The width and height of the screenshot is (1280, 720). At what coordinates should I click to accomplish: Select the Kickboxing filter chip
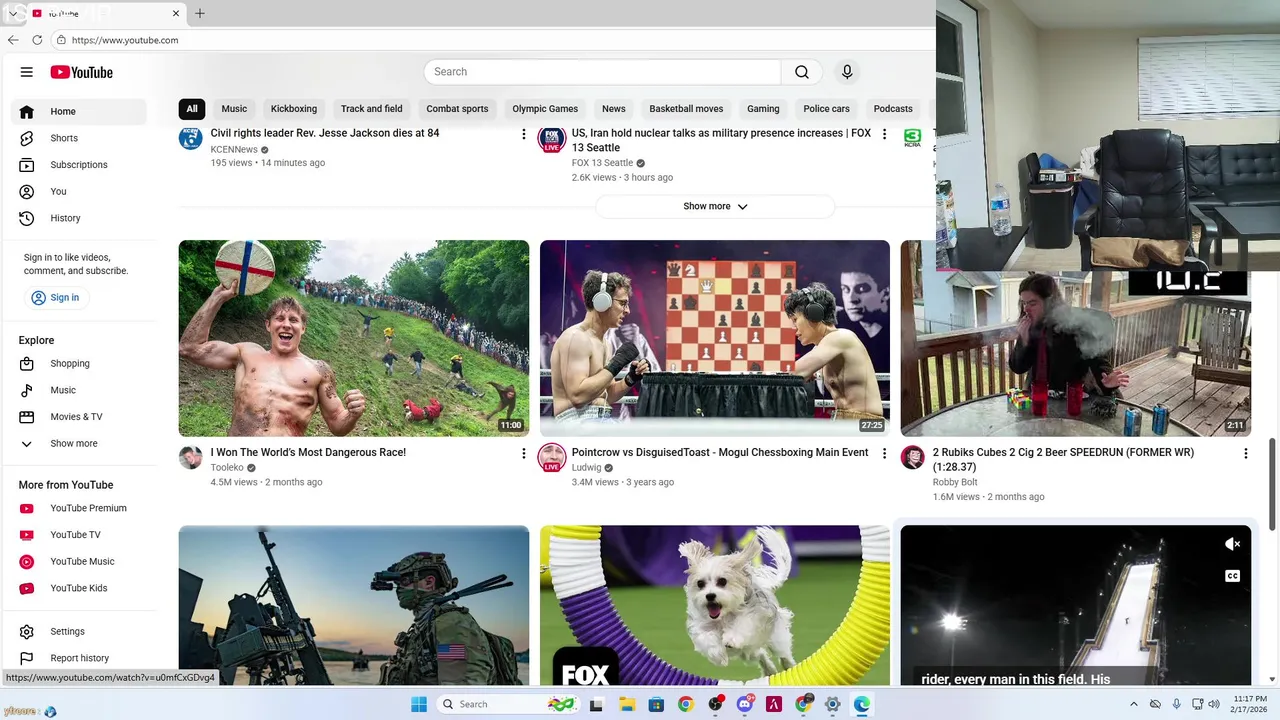coord(294,109)
